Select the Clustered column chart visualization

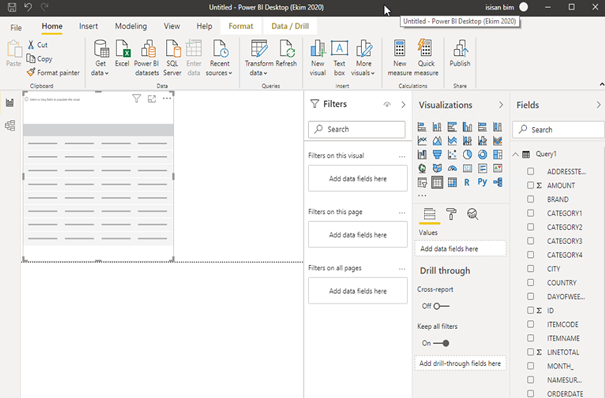point(467,126)
